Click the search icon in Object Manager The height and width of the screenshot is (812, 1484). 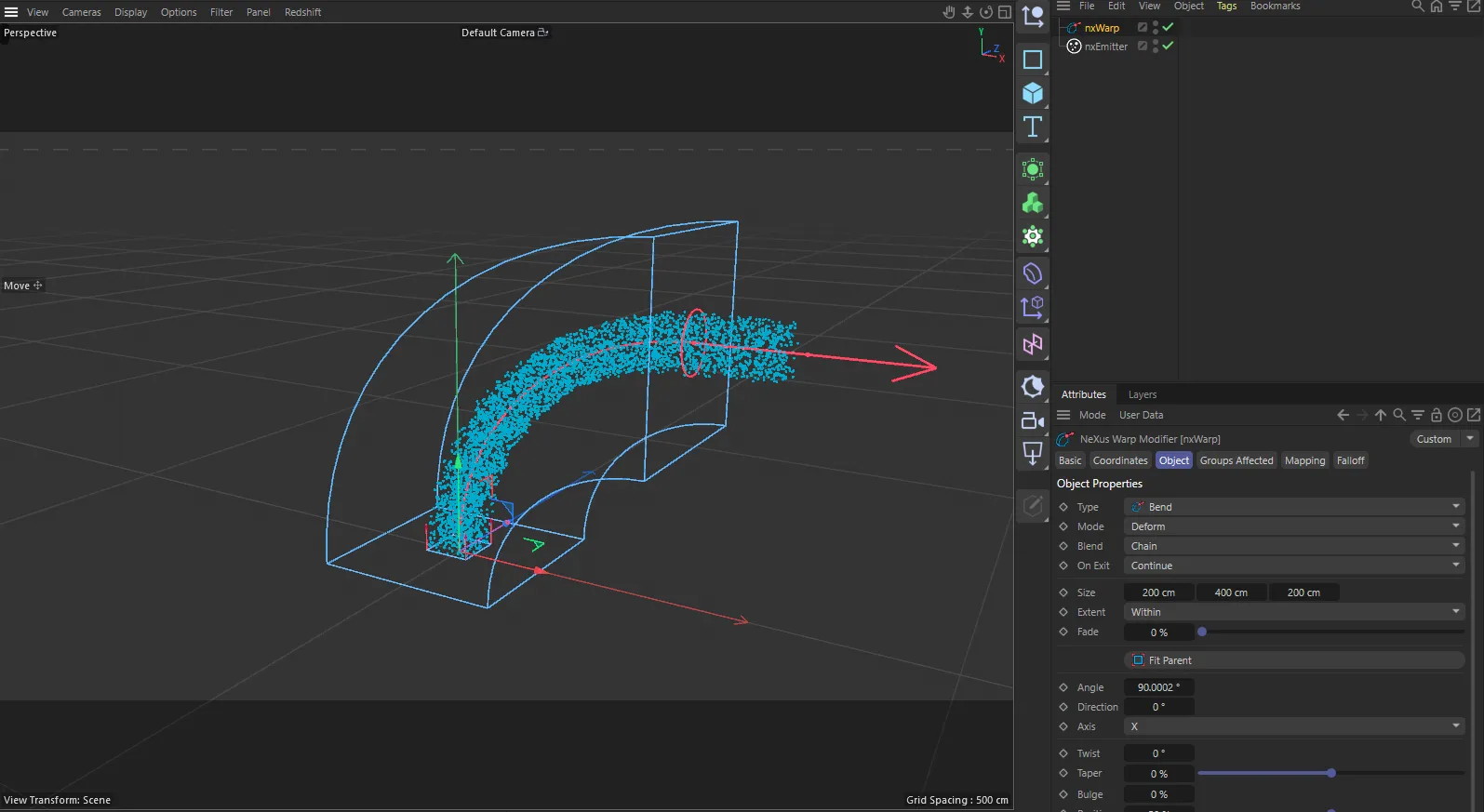click(x=1418, y=6)
